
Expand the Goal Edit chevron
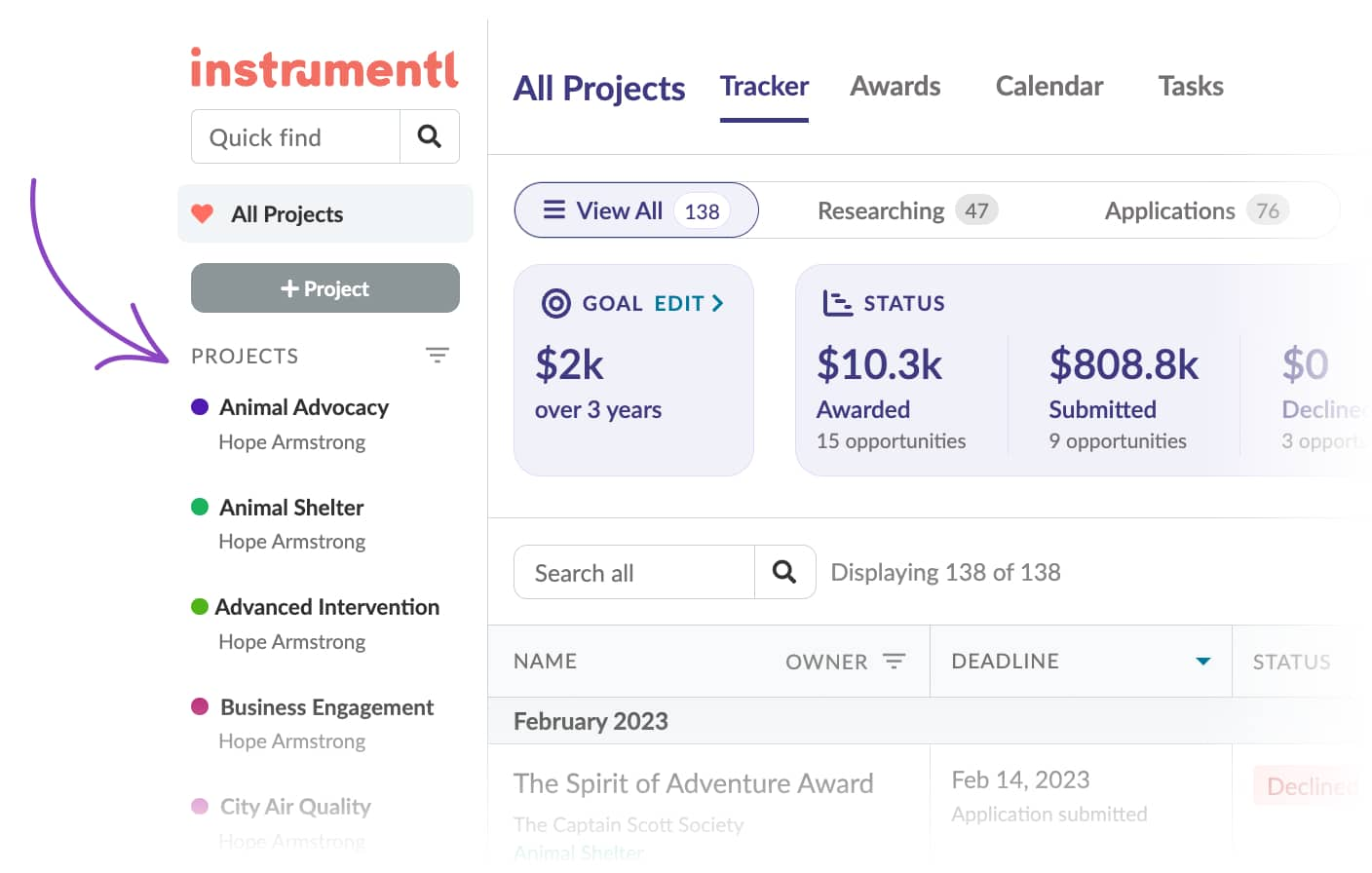coord(718,303)
